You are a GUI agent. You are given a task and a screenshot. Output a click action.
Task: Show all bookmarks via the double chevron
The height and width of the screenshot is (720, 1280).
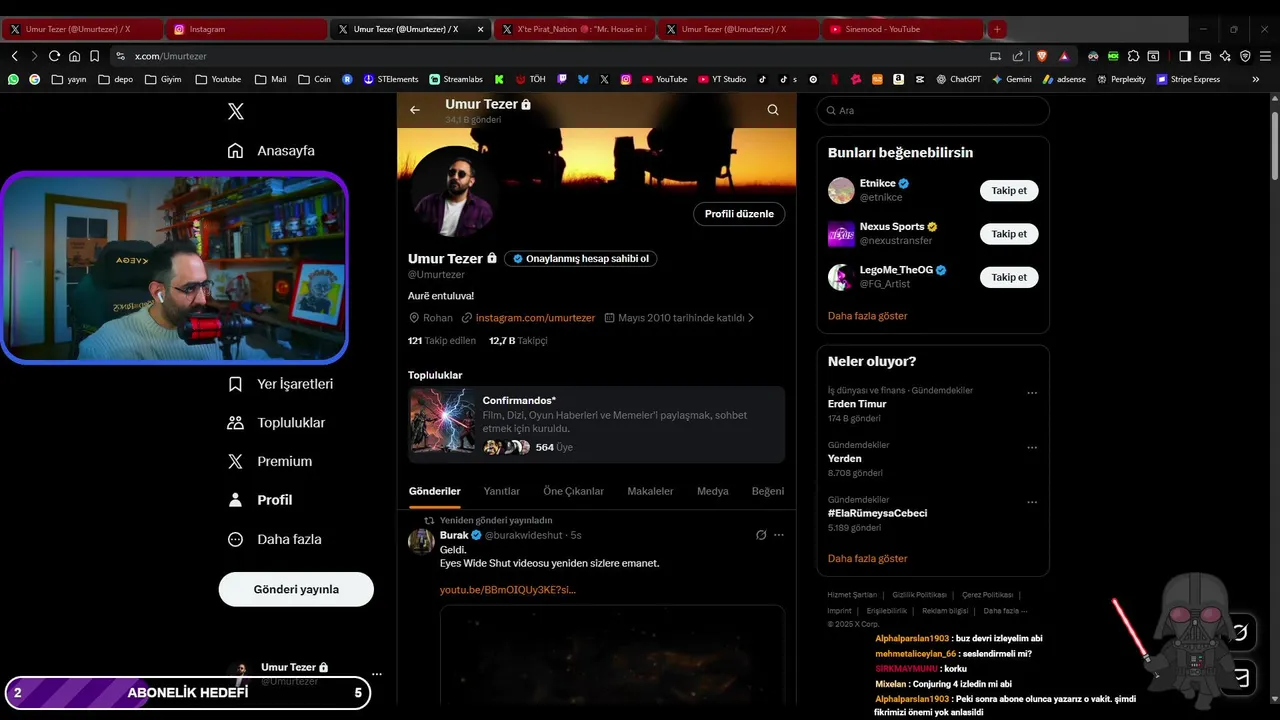(x=1256, y=79)
